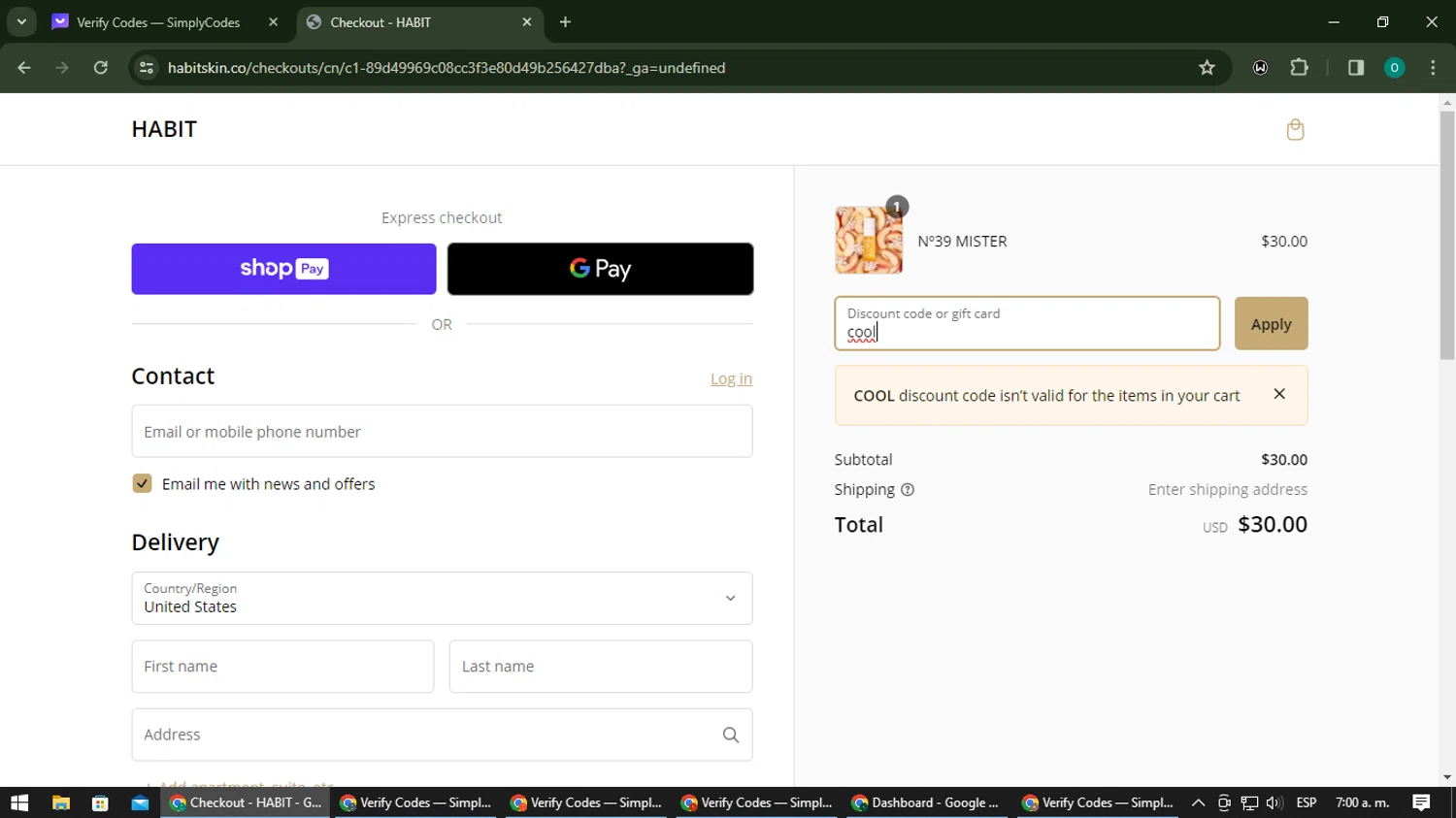
Task: Go forward in browser history
Action: tap(62, 68)
